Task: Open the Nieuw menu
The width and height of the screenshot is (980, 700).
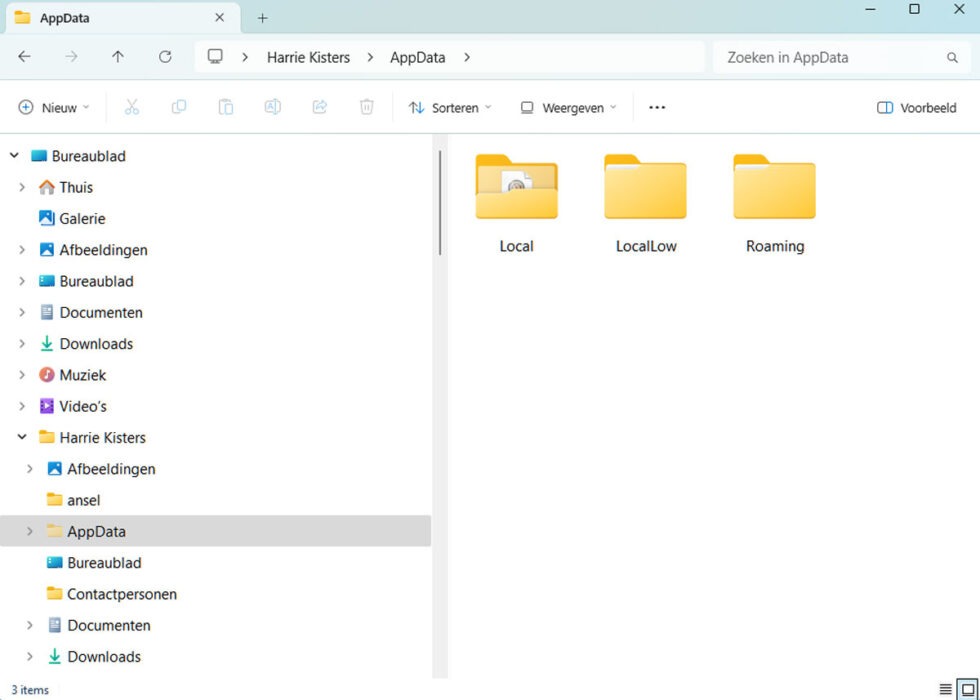Action: coord(53,107)
